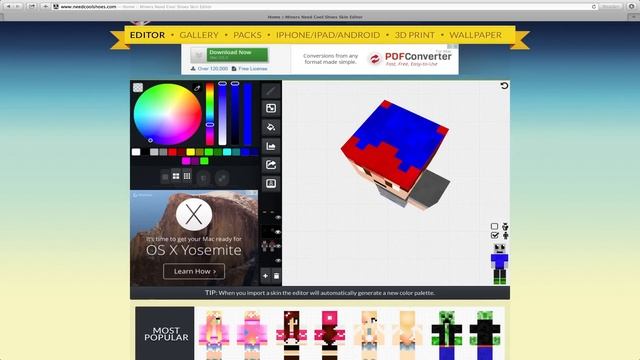Select the area-chart graph tool icon
The height and width of the screenshot is (360, 640).
click(271, 146)
